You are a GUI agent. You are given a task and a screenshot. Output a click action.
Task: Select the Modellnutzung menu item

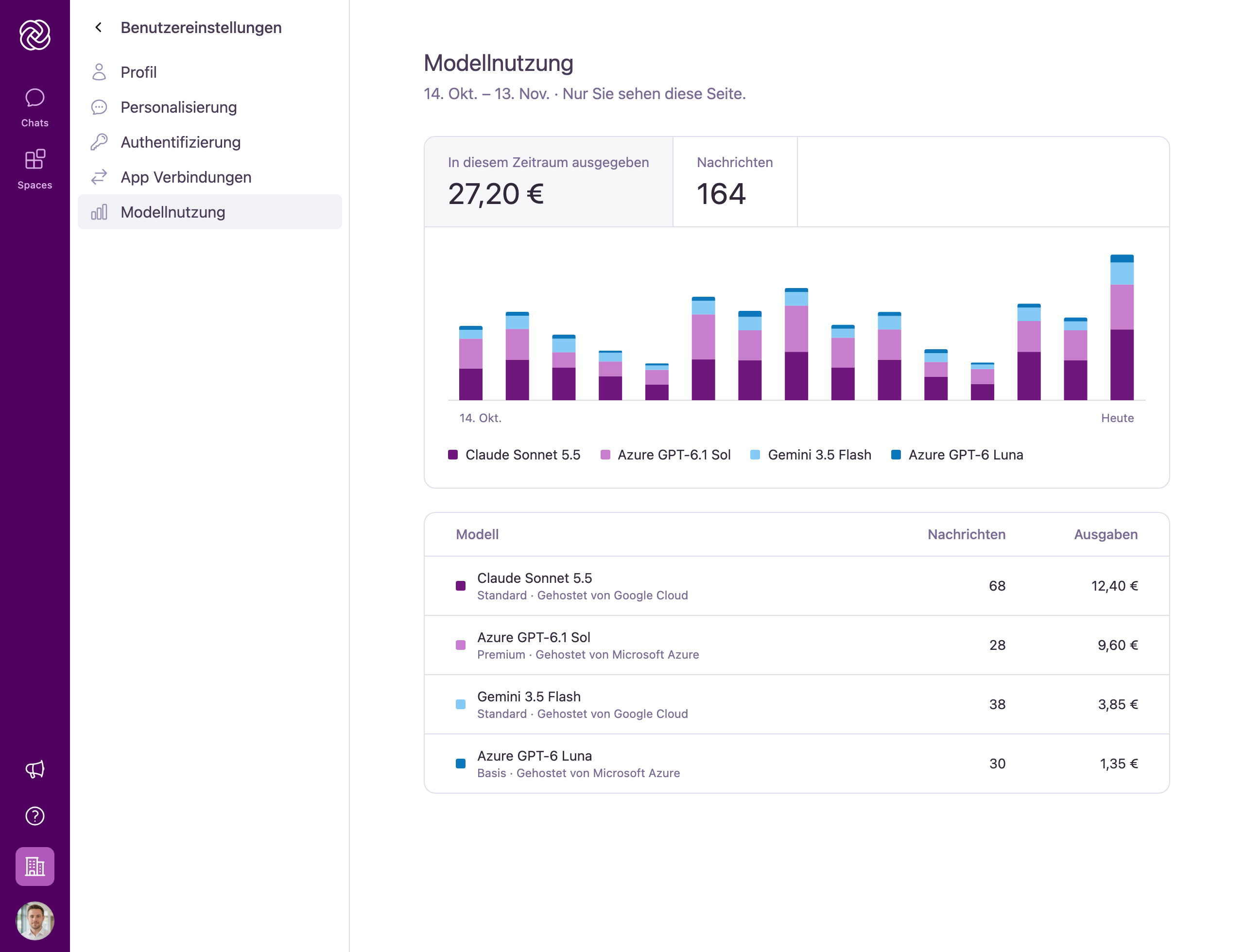209,212
